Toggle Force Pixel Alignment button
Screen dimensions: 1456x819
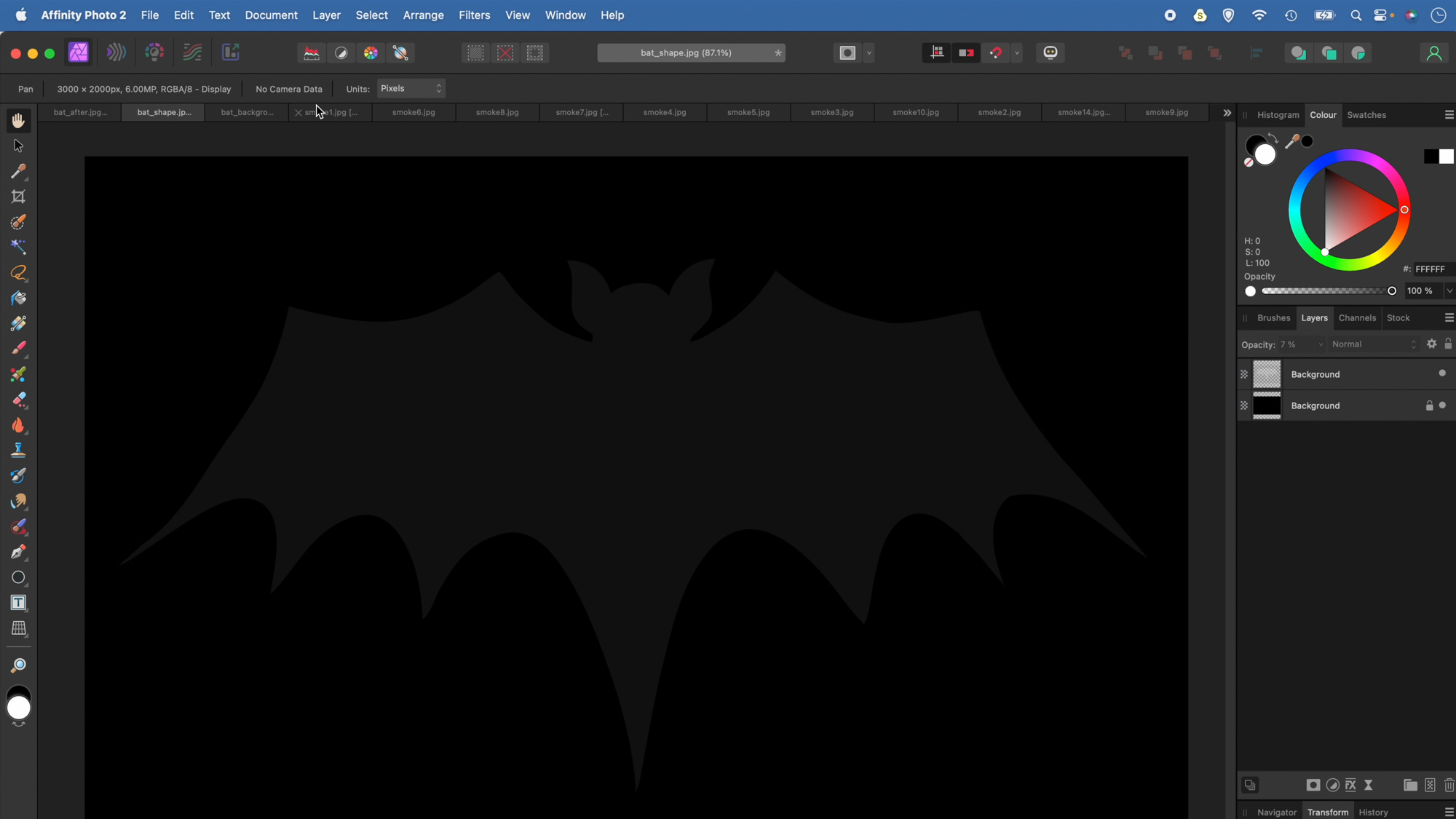(x=937, y=53)
